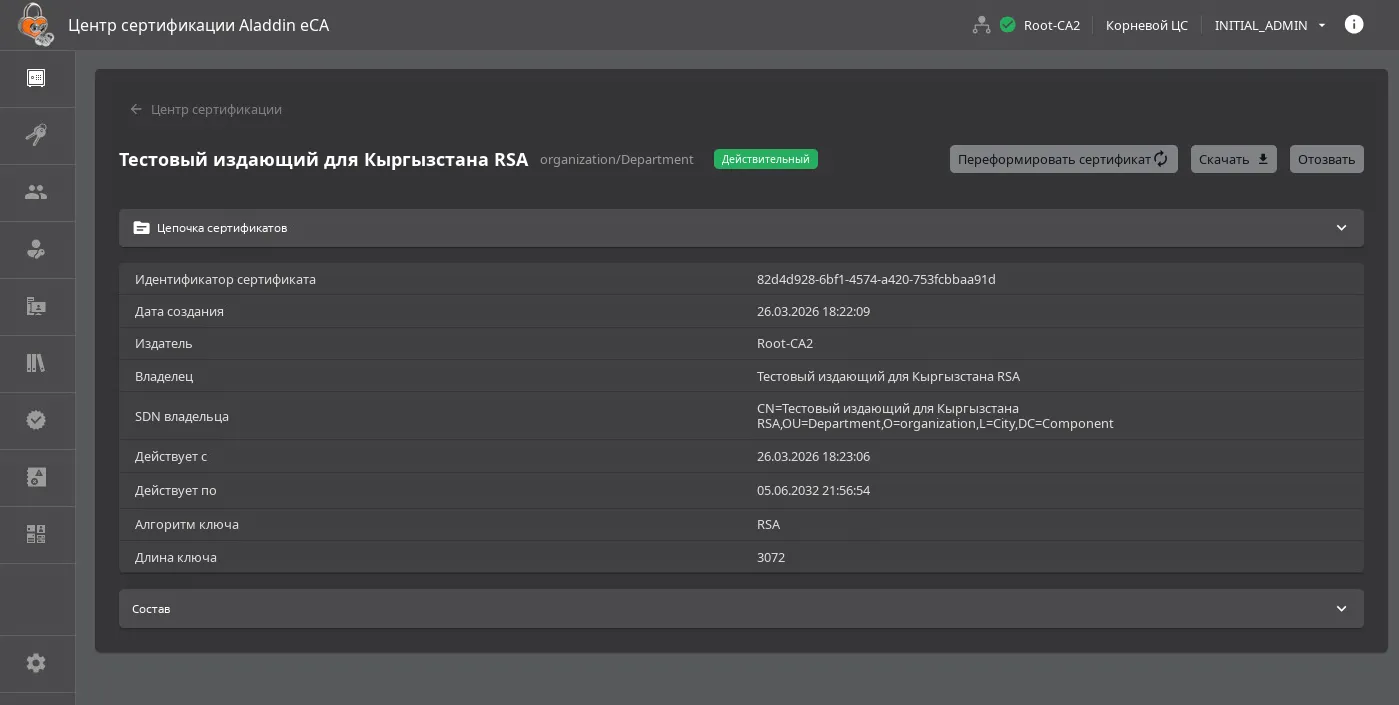Viewport: 1399px width, 705px height.
Task: Click Переформировать сертификат button
Action: point(1064,159)
